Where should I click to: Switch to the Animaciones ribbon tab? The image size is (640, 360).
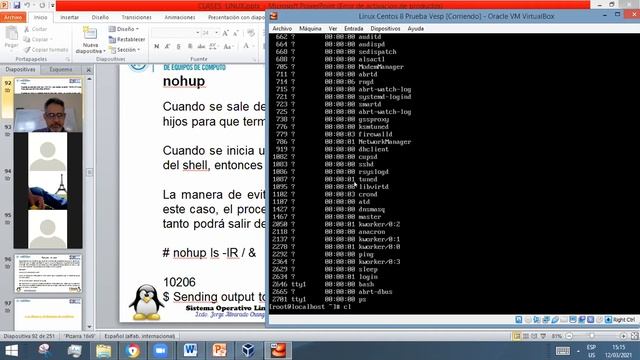click(180, 18)
